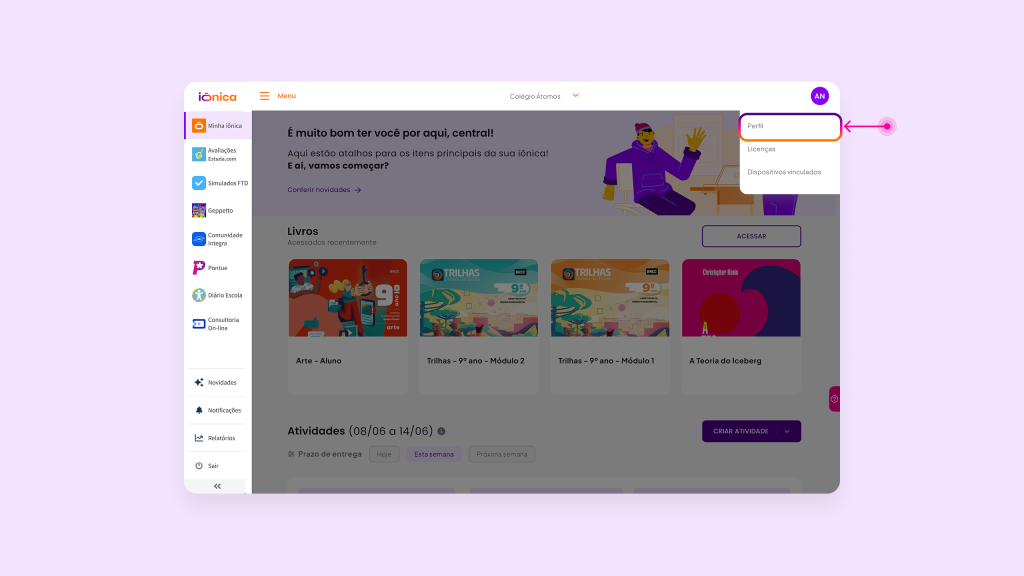
Task: Expand the Colégio Átomos school dropdown
Action: [575, 95]
